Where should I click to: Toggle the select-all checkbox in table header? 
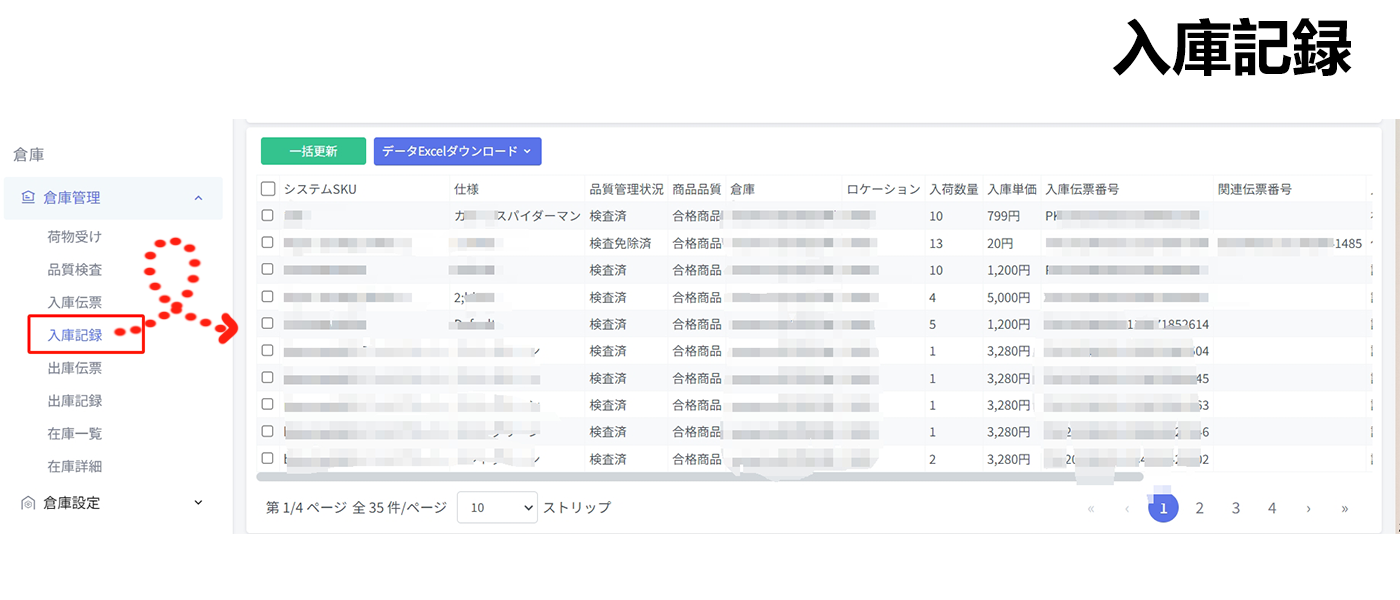tap(268, 189)
